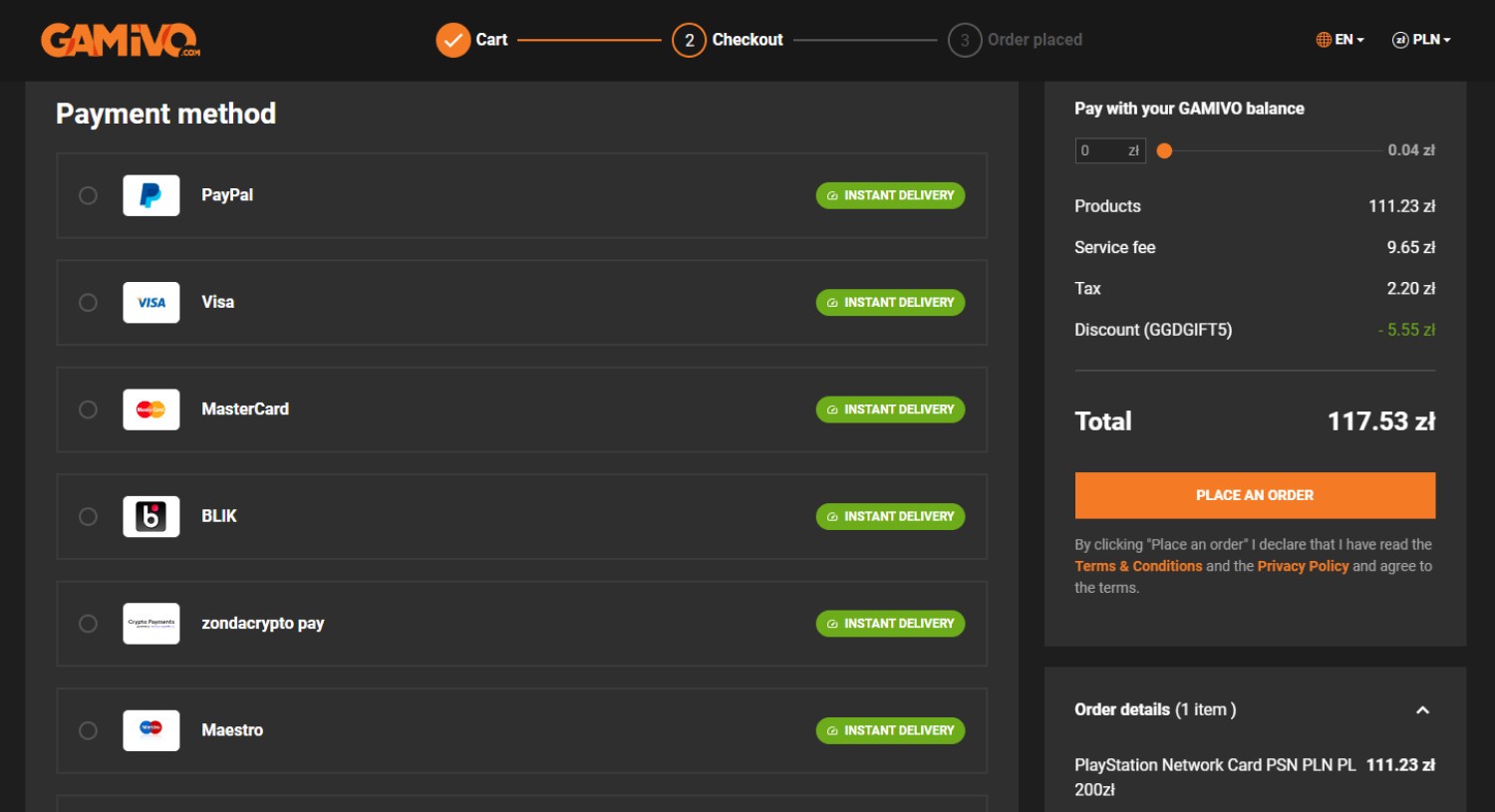1495x812 pixels.
Task: Click the GAMIVO balance slider track
Action: point(1276,151)
